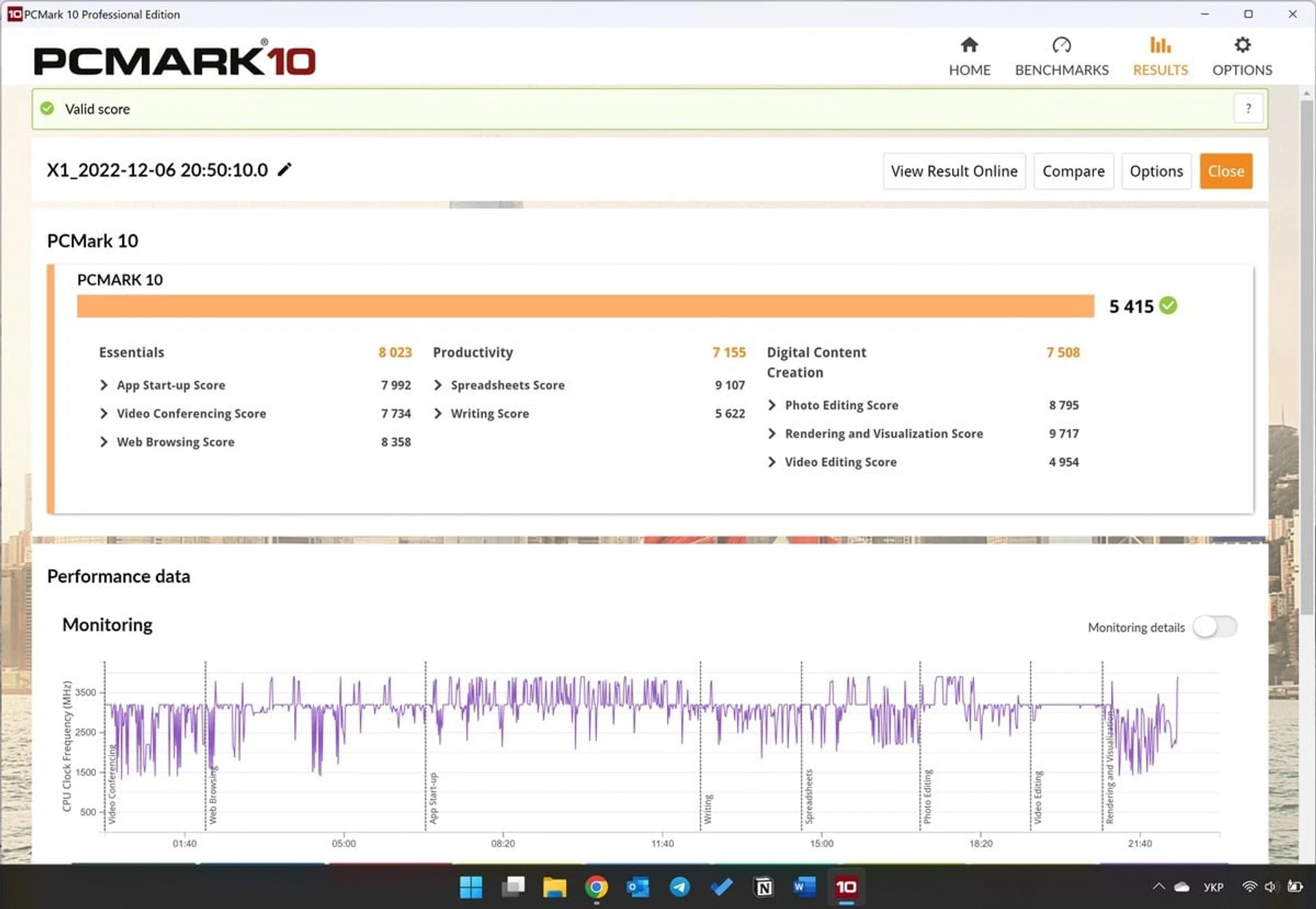Open Task View on the taskbar
Image resolution: width=1316 pixels, height=909 pixels.
(513, 887)
